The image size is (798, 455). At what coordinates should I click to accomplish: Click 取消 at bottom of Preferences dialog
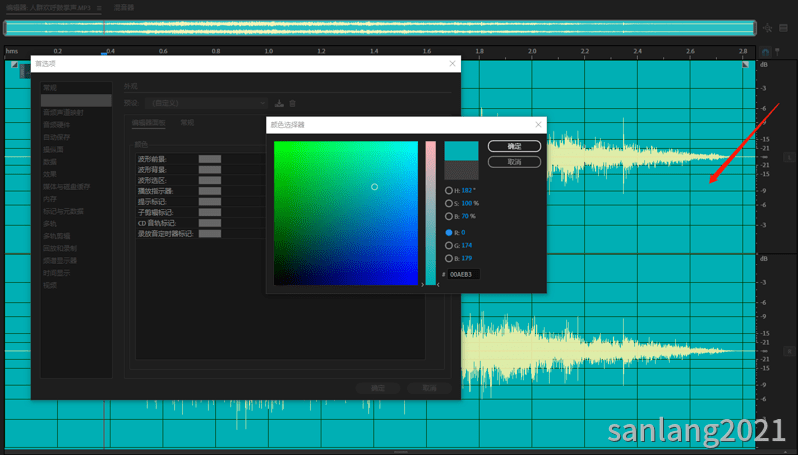(x=429, y=388)
